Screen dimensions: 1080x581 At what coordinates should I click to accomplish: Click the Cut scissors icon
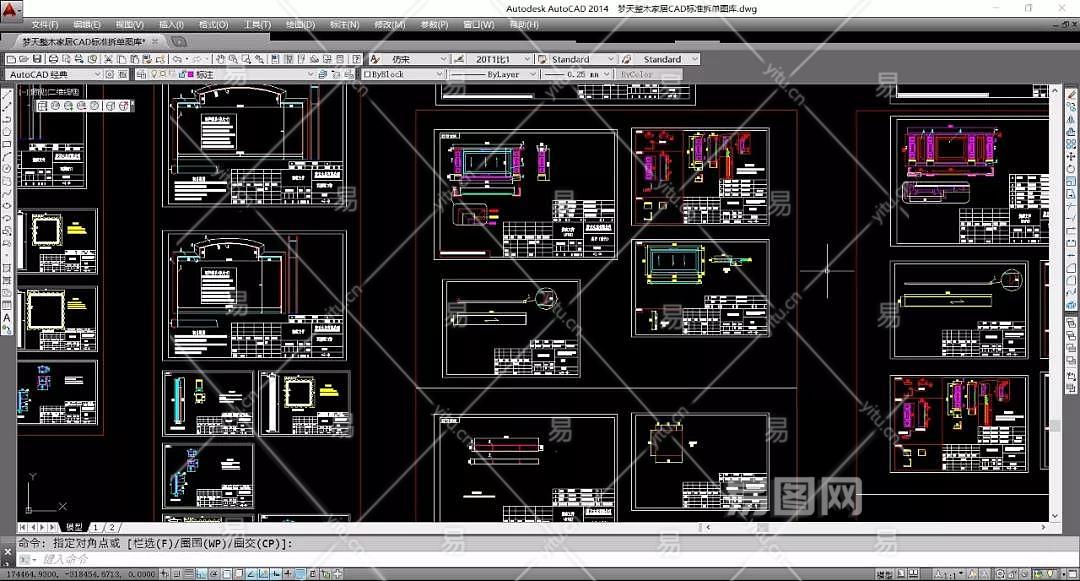pyautogui.click(x=107, y=59)
